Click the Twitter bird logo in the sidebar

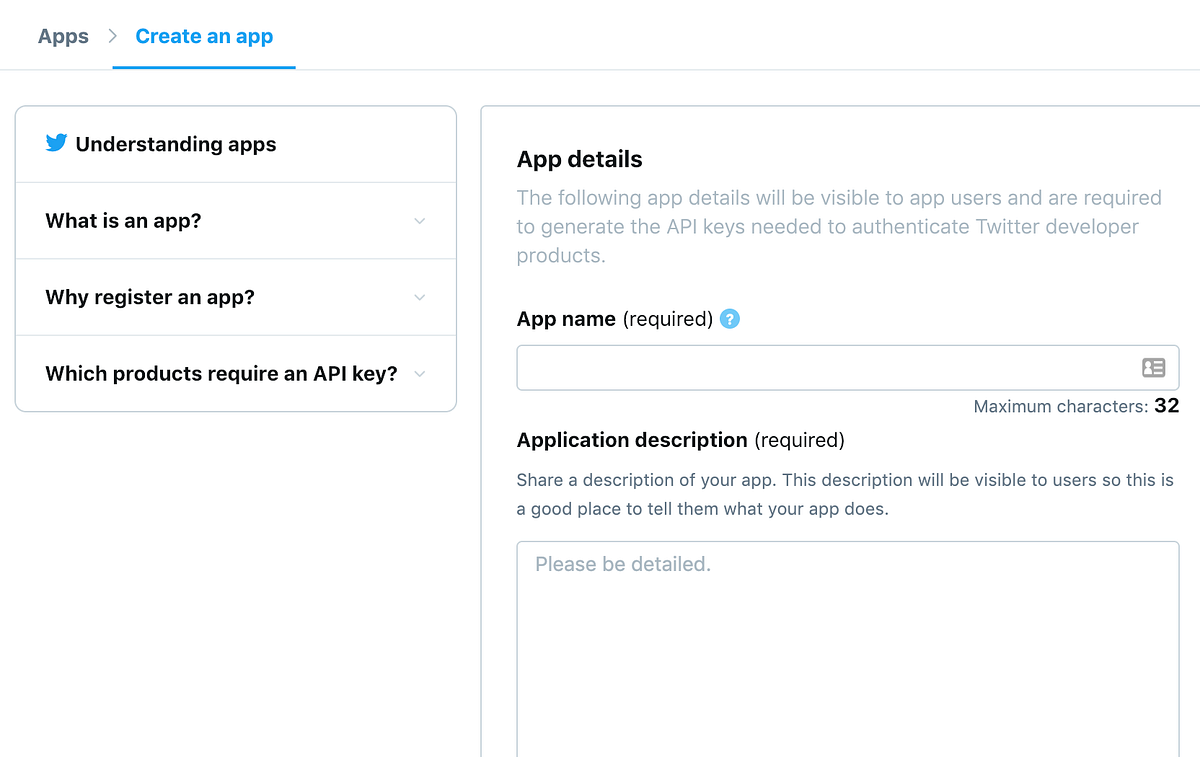tap(56, 142)
